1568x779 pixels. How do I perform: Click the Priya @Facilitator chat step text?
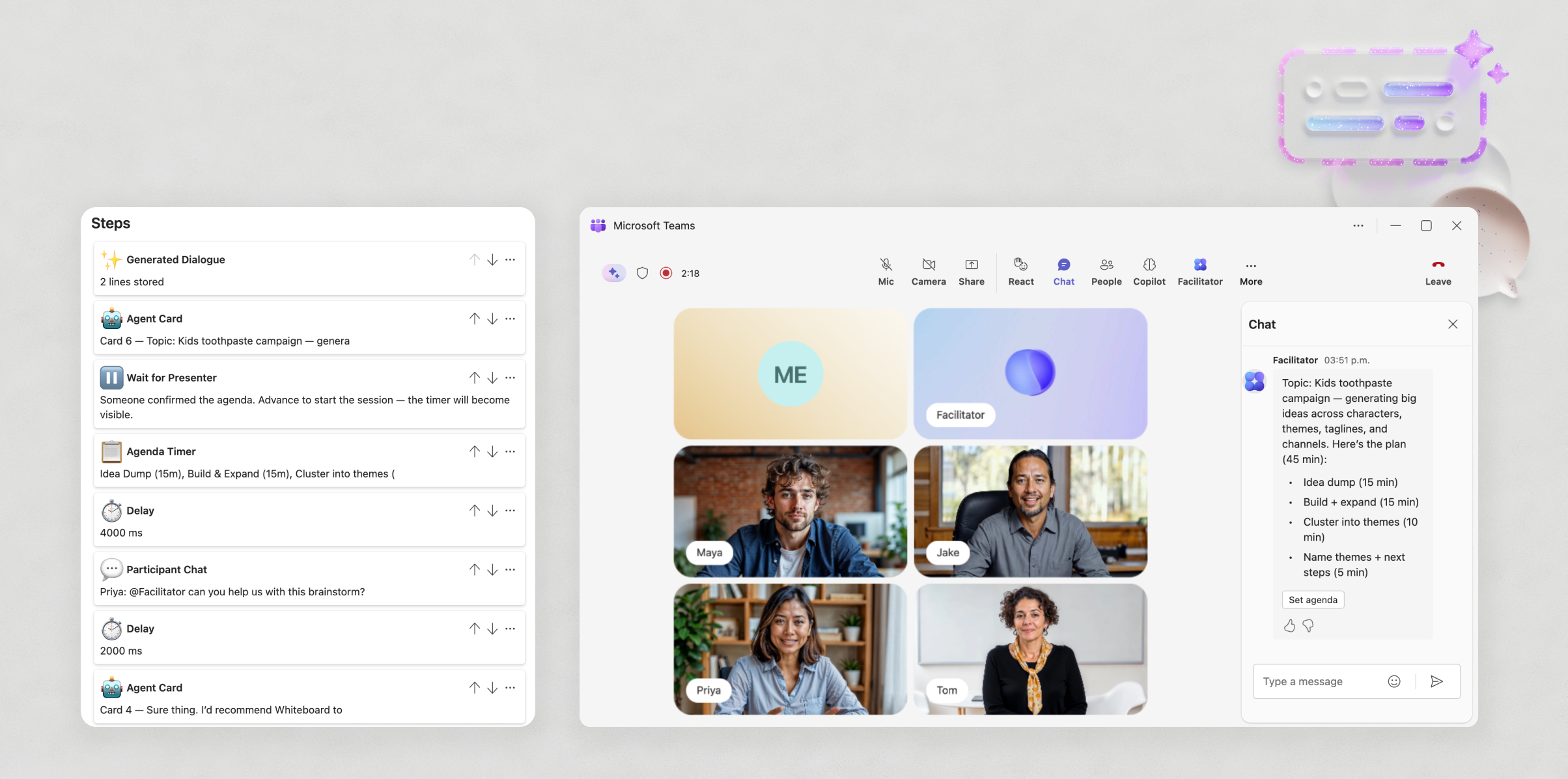232,592
